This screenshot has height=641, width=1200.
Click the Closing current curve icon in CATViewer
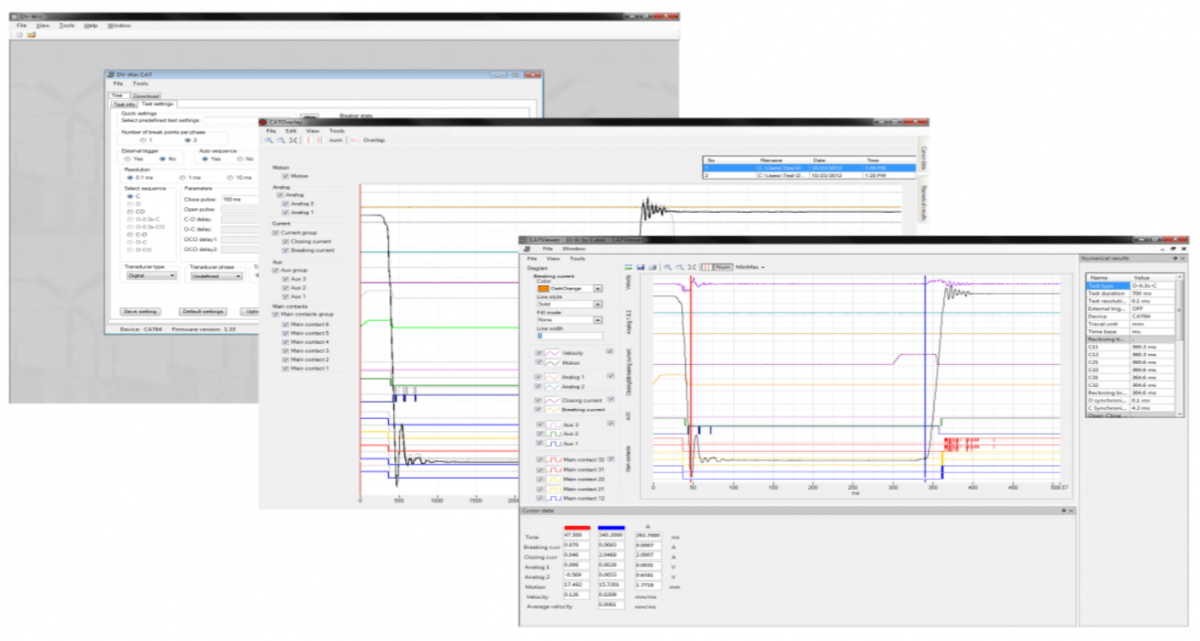tap(553, 400)
